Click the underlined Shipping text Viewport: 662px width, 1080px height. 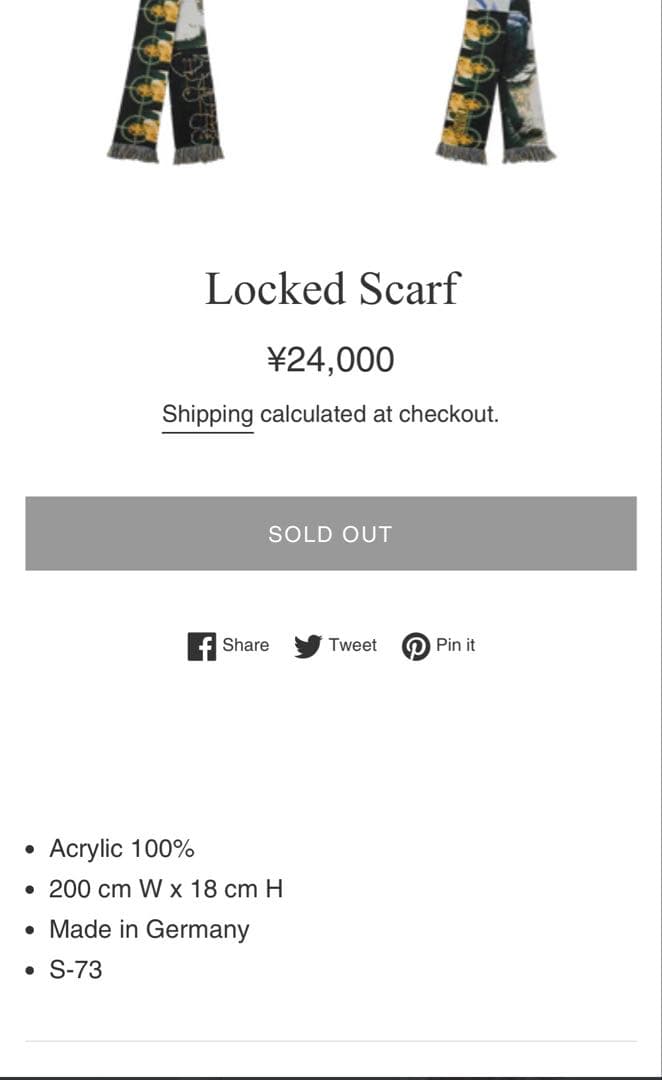(207, 413)
